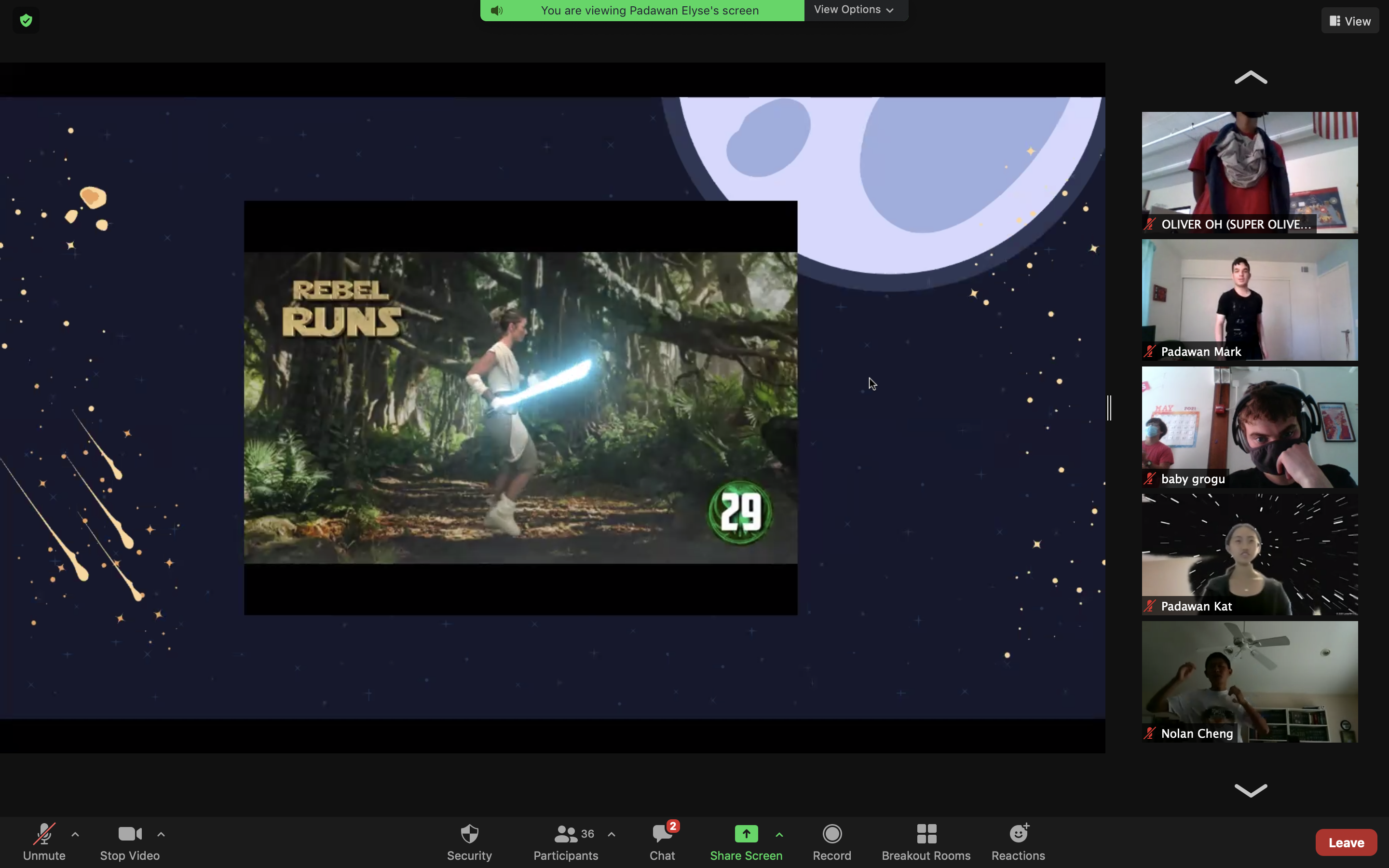
Task: Open audio options arrow next to Unmute
Action: click(75, 834)
